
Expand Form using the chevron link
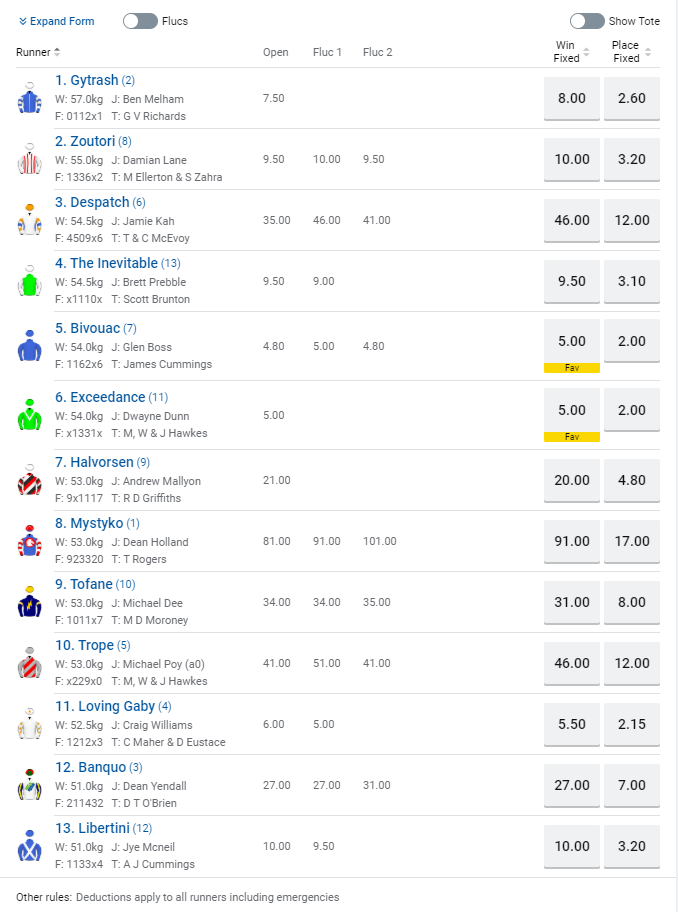coord(57,21)
